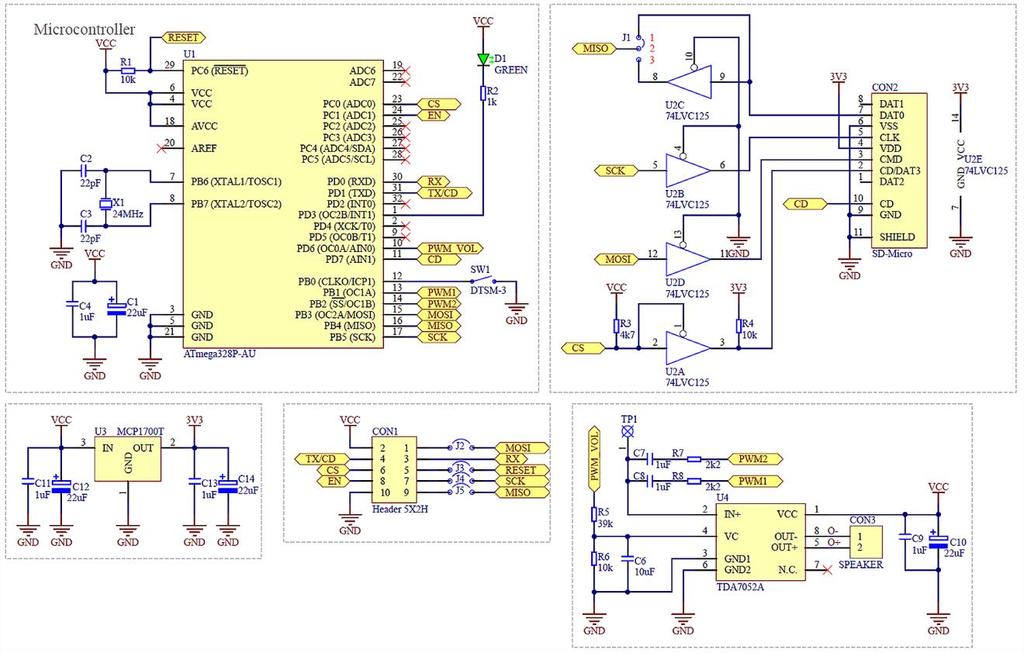Click RESET net label above U1
1024x653 pixels.
[x=183, y=38]
